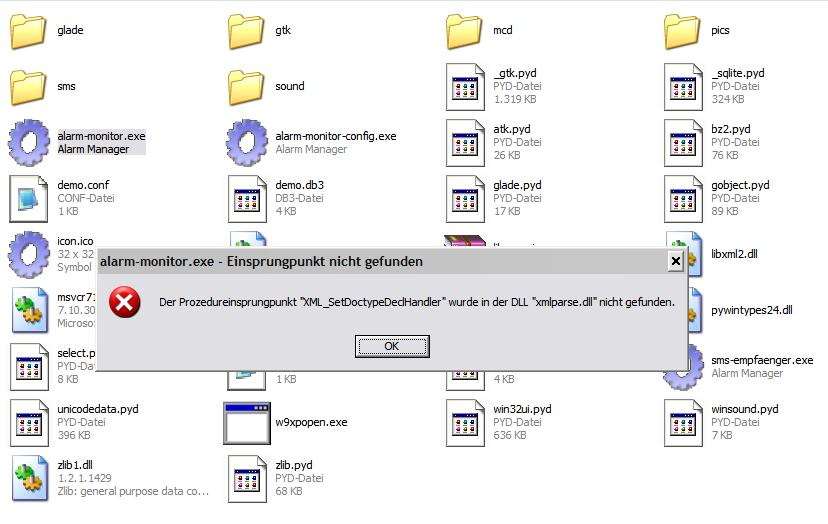Select the gtk folder icon

coord(246,31)
